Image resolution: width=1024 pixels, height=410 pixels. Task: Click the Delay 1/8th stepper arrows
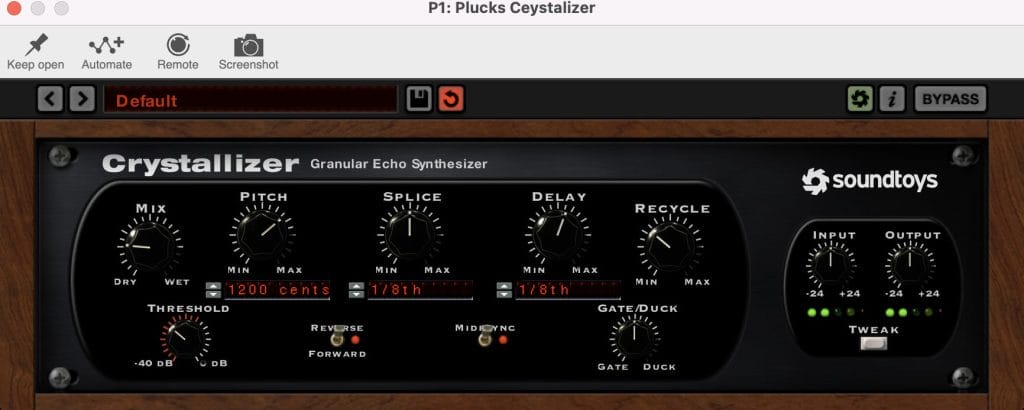pyautogui.click(x=504, y=290)
